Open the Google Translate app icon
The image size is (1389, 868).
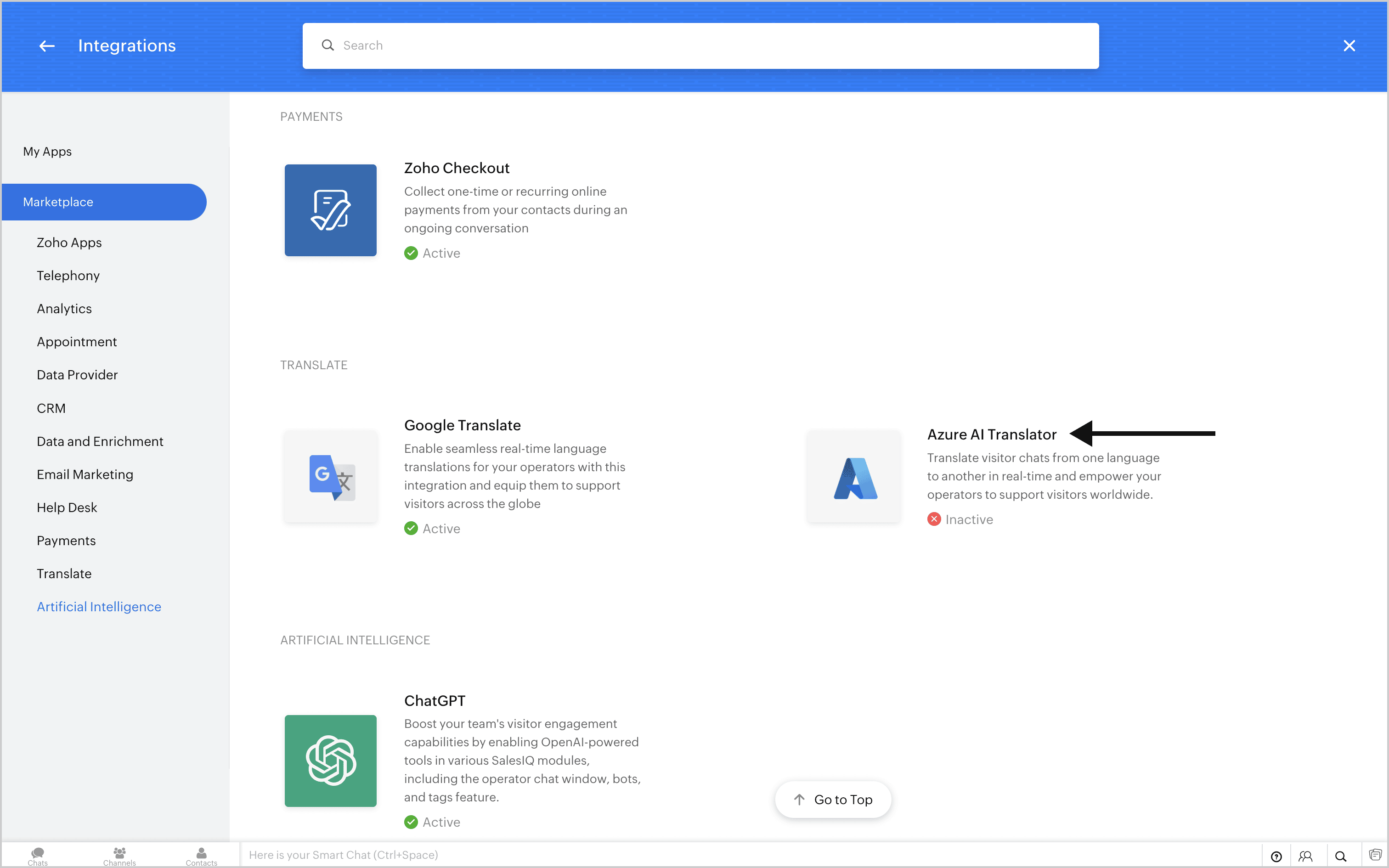(x=331, y=477)
